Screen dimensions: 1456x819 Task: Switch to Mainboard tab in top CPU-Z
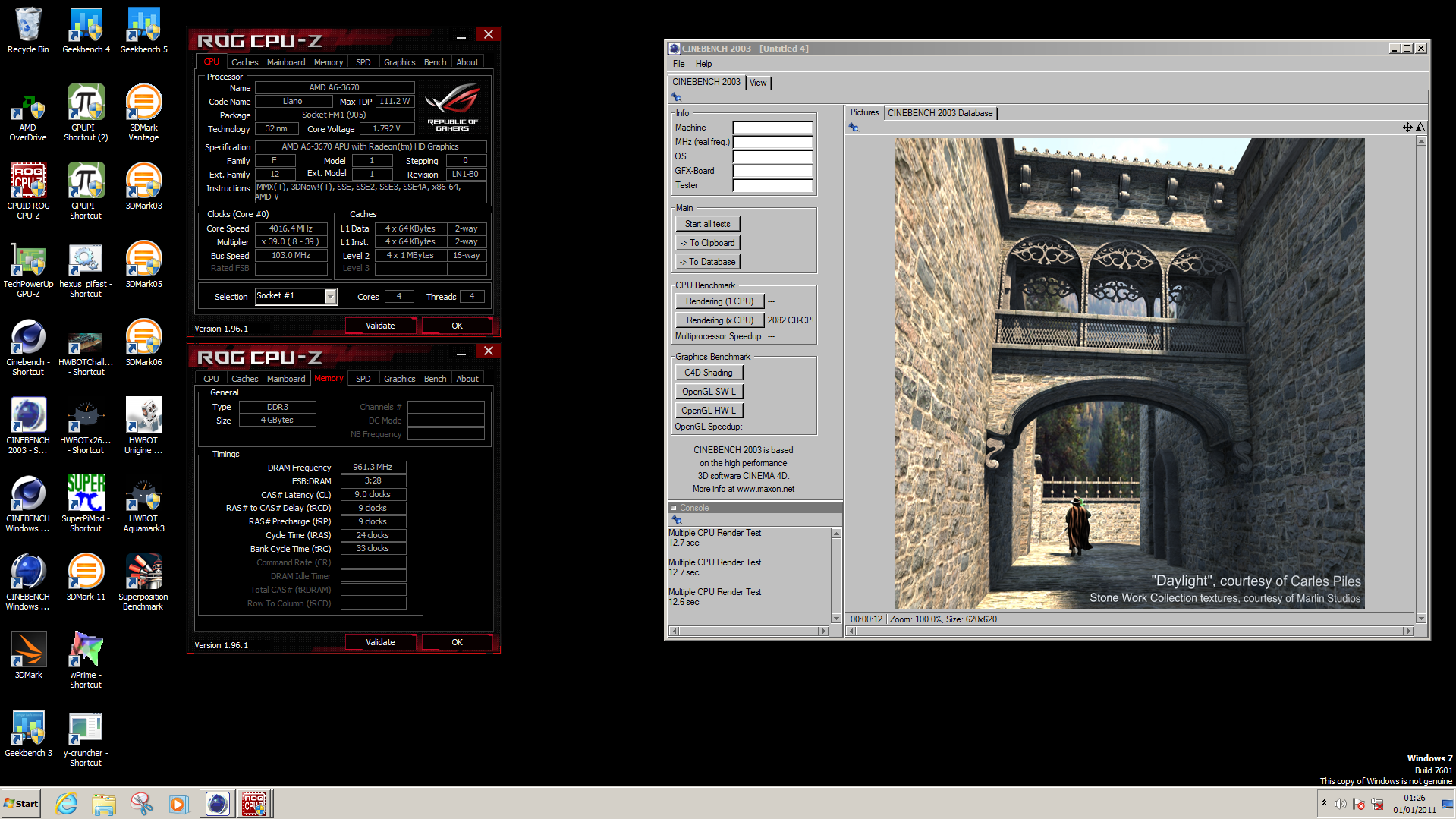286,62
